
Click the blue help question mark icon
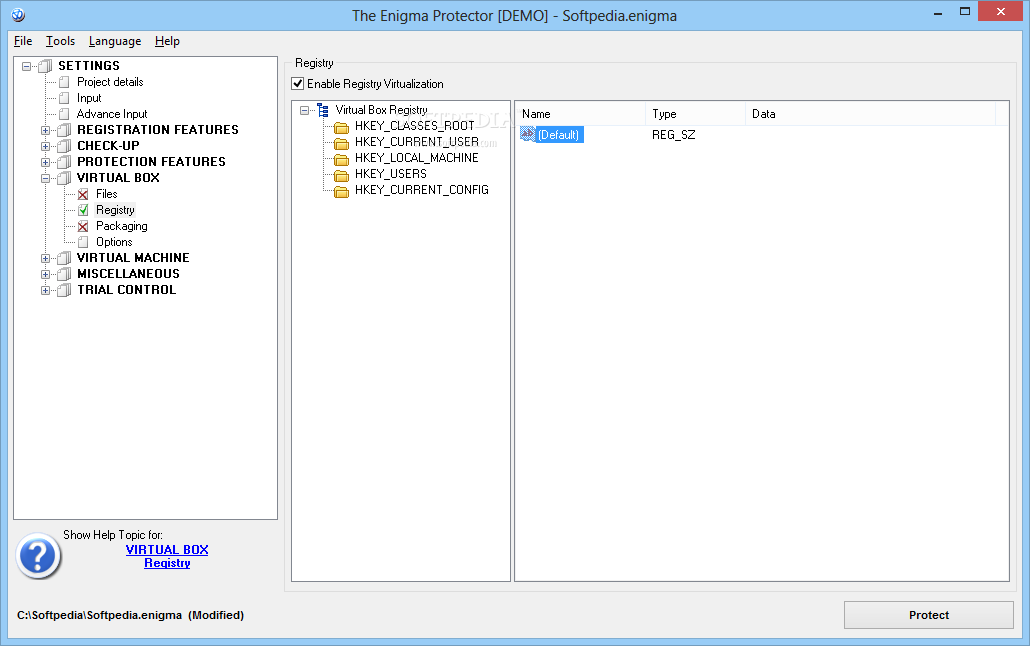click(x=38, y=555)
